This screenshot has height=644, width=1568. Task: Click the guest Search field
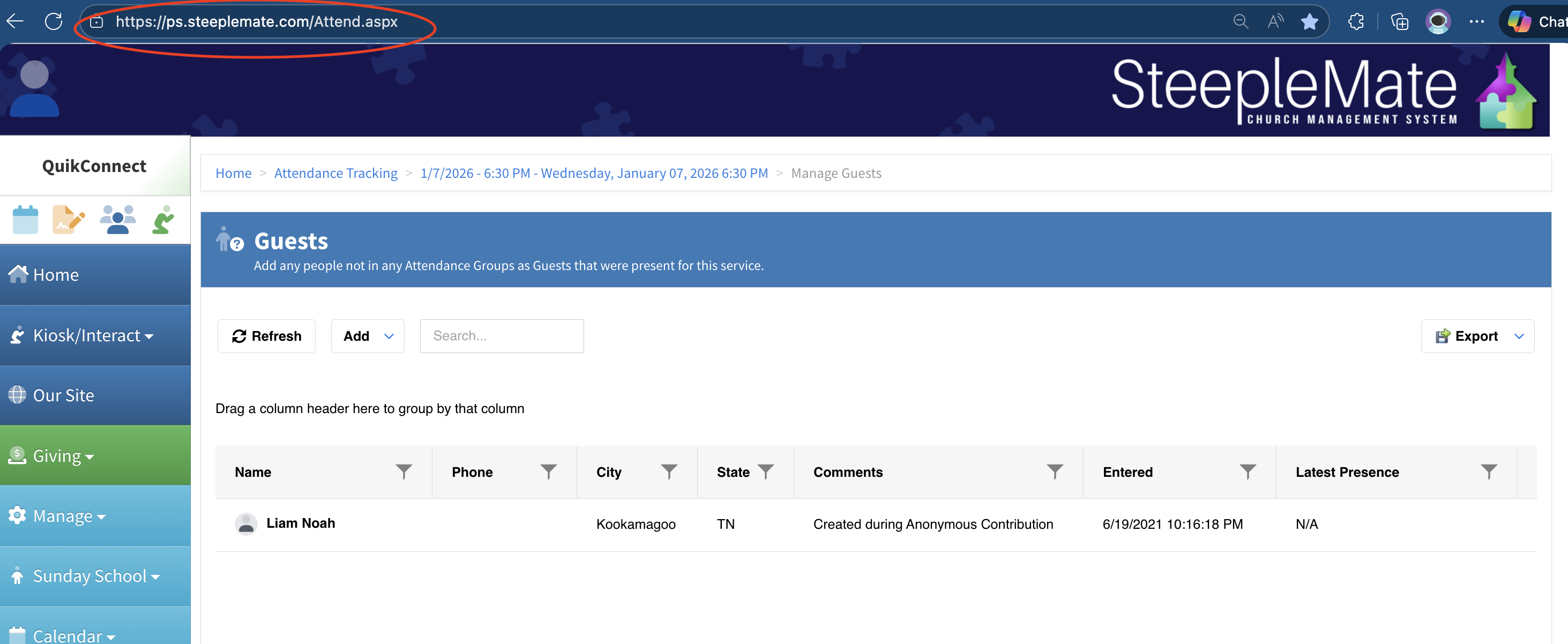click(x=502, y=336)
